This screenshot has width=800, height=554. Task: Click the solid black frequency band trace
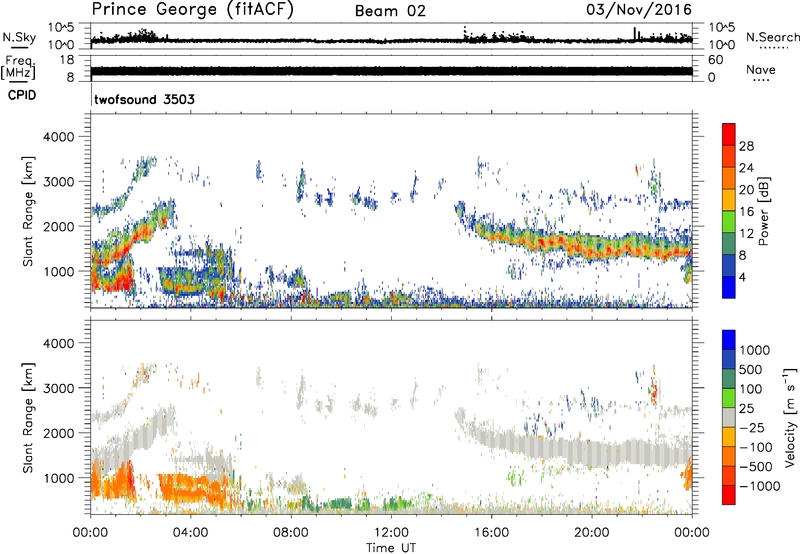point(391,71)
